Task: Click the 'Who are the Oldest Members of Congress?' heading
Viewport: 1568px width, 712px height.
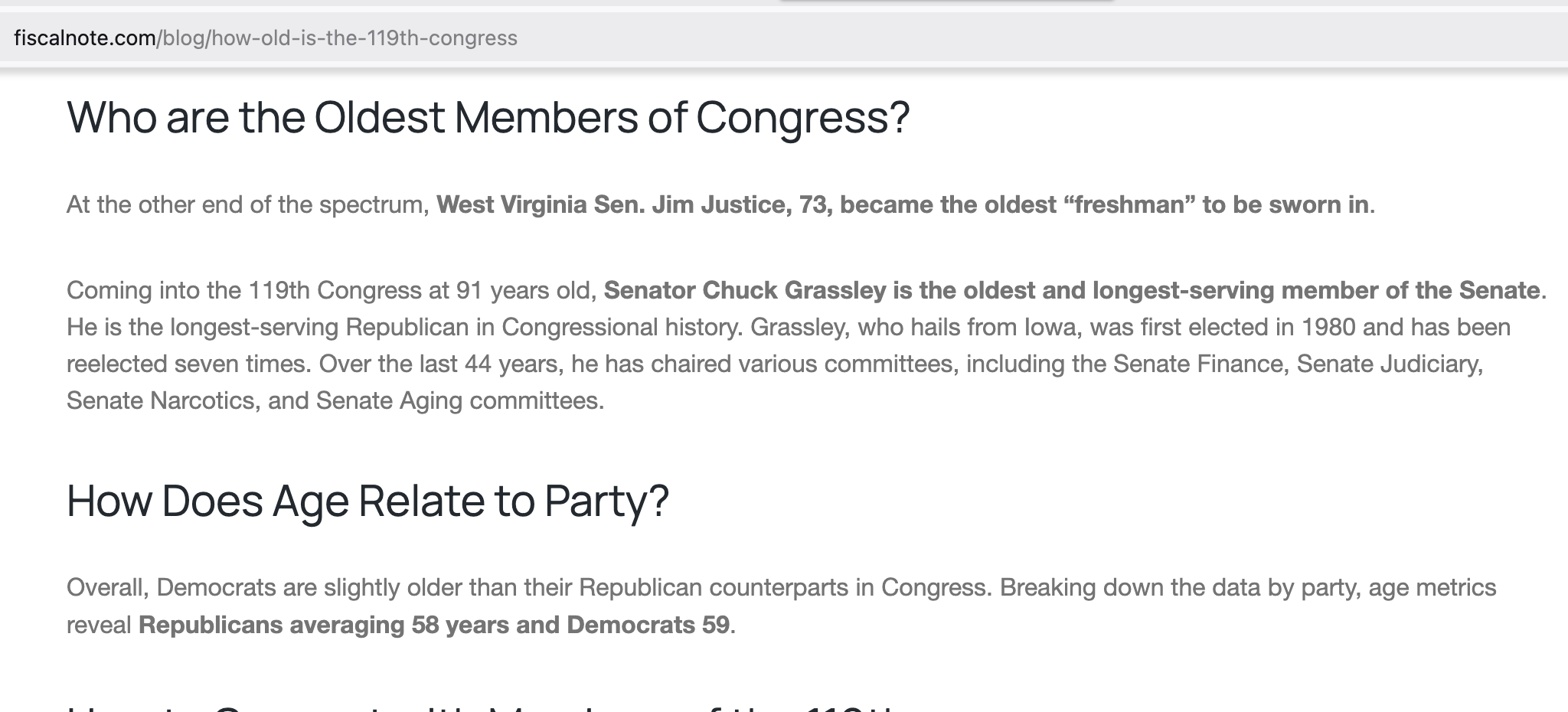Action: click(488, 117)
